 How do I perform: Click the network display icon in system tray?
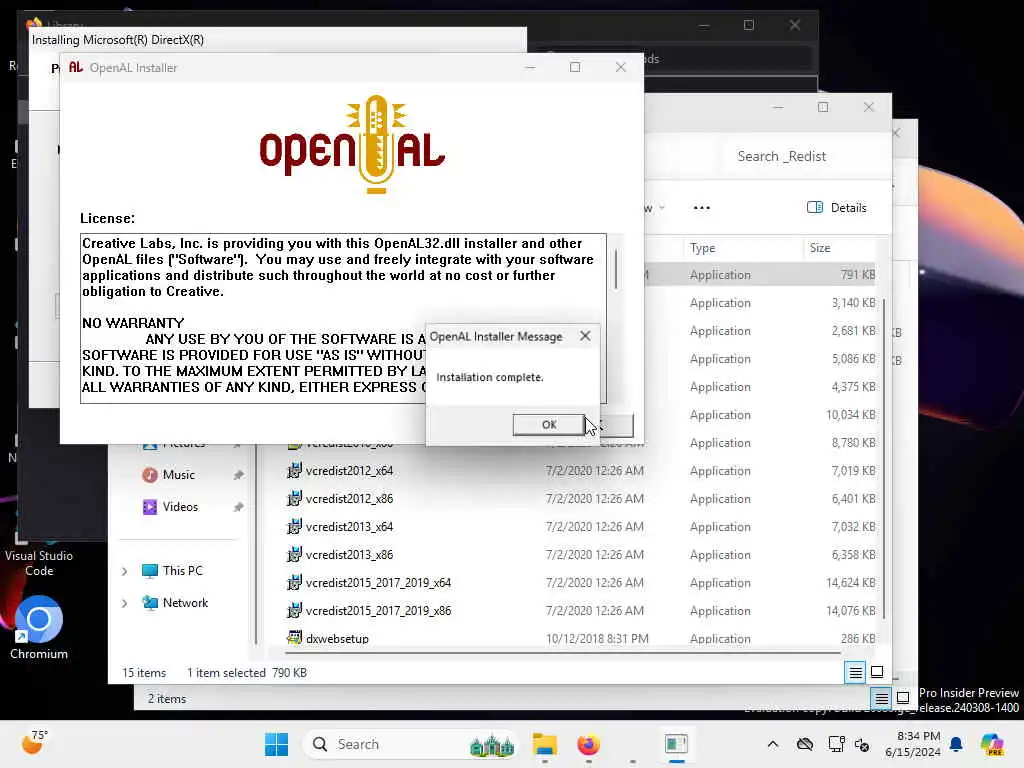[x=836, y=744]
